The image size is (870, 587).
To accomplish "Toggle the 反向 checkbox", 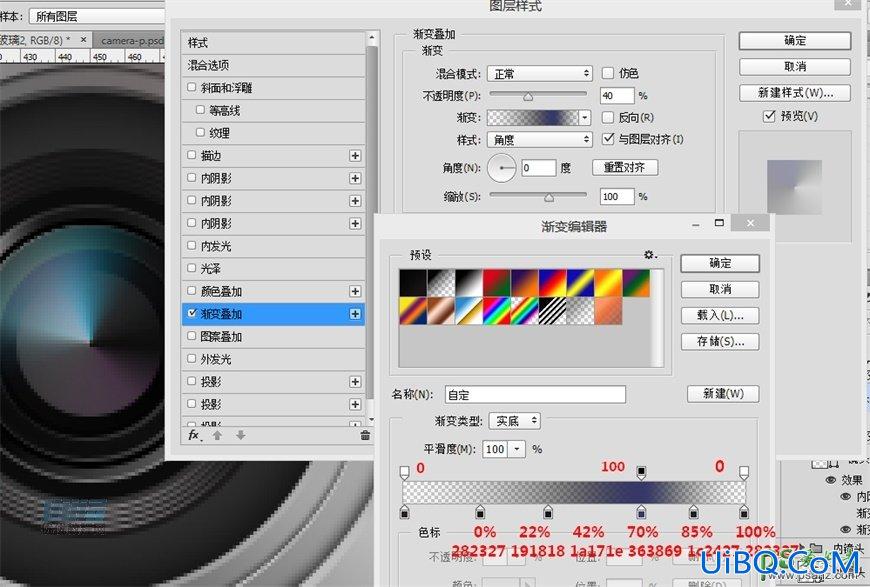I will pyautogui.click(x=608, y=117).
